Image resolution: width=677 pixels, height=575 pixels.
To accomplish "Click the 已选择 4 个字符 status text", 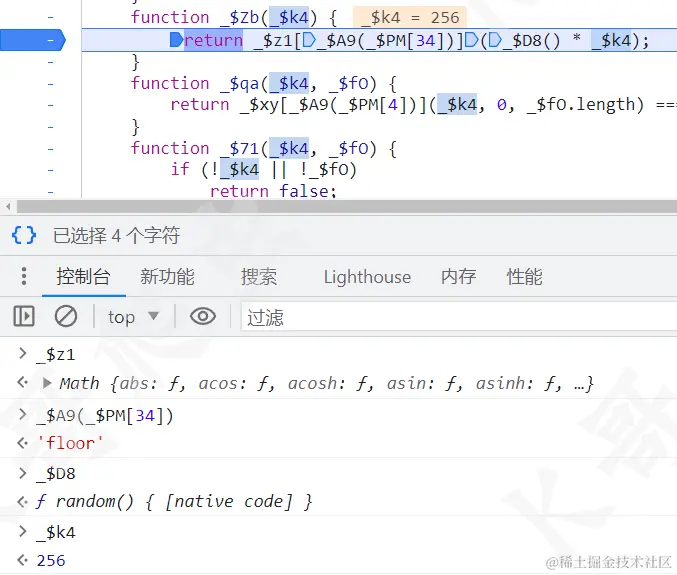I will tap(116, 236).
